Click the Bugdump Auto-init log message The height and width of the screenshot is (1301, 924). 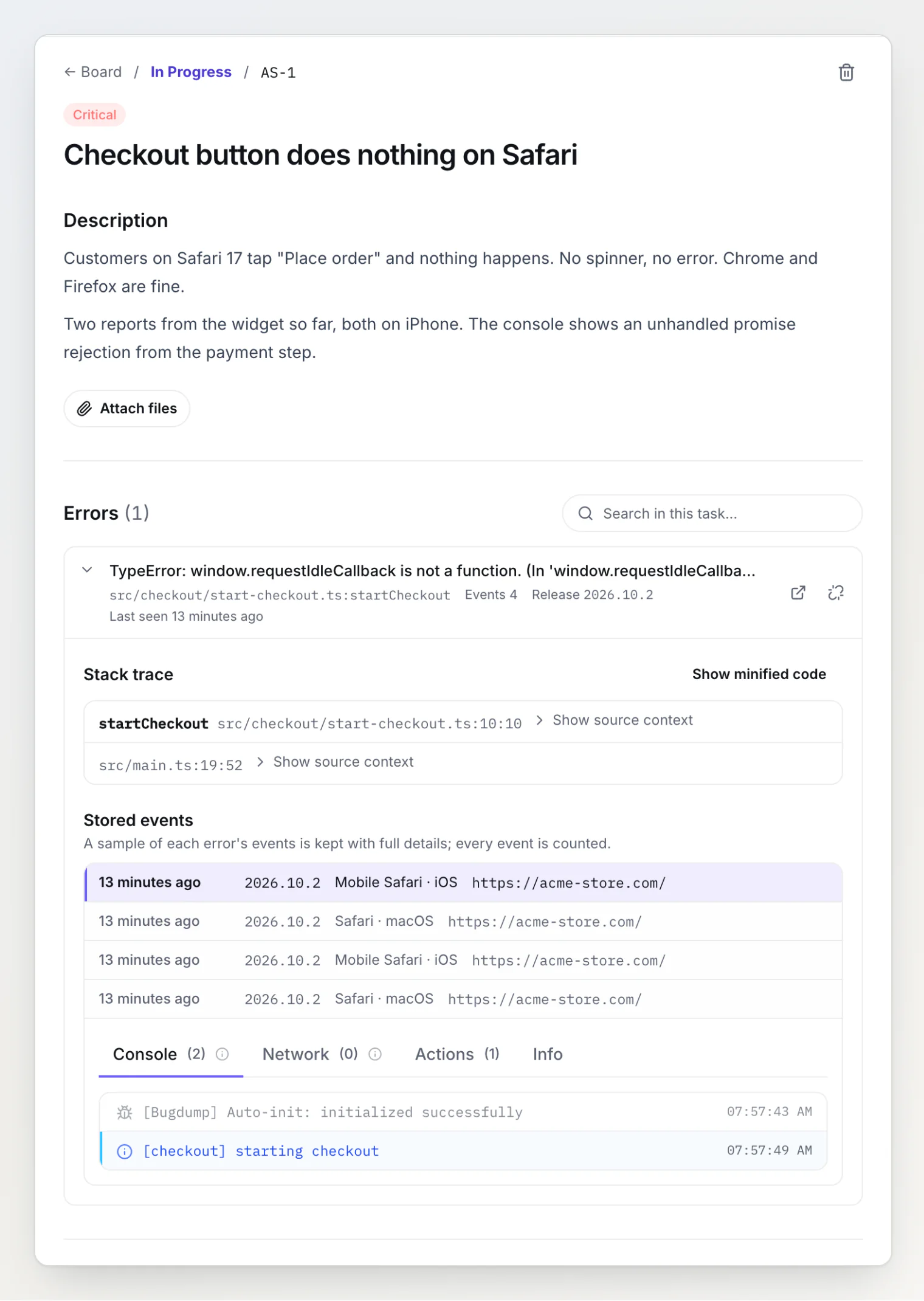pyautogui.click(x=333, y=1113)
